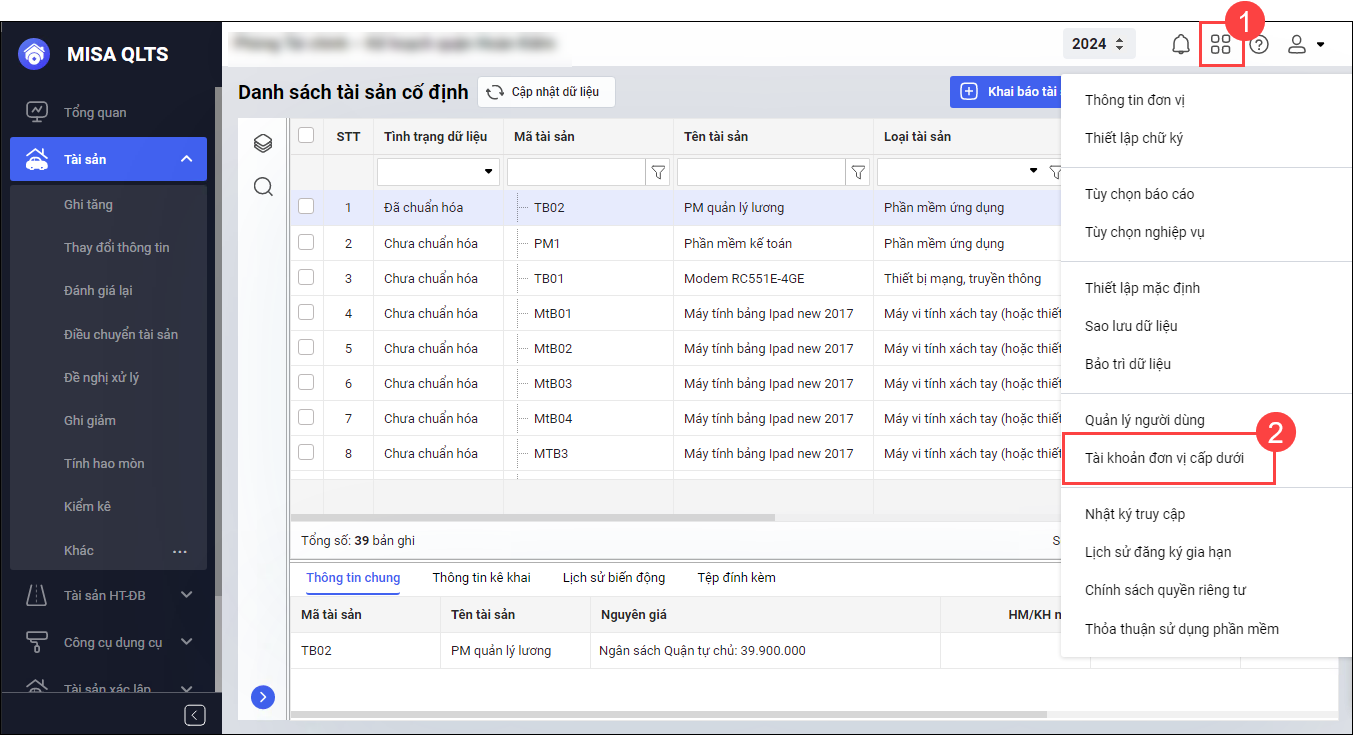Click the Tài sản HT-ĐB road icon

pos(37,595)
